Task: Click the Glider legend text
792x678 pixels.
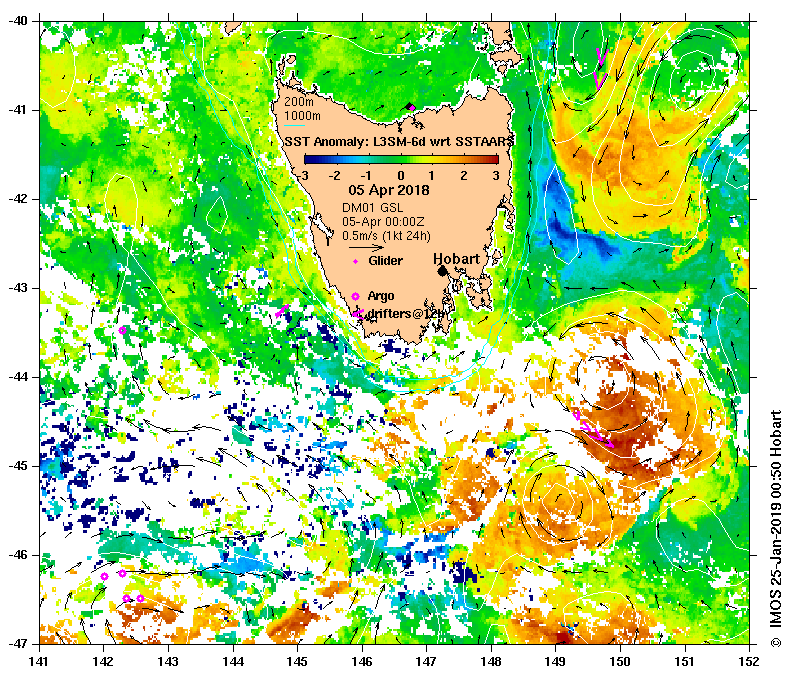Action: coord(385,261)
